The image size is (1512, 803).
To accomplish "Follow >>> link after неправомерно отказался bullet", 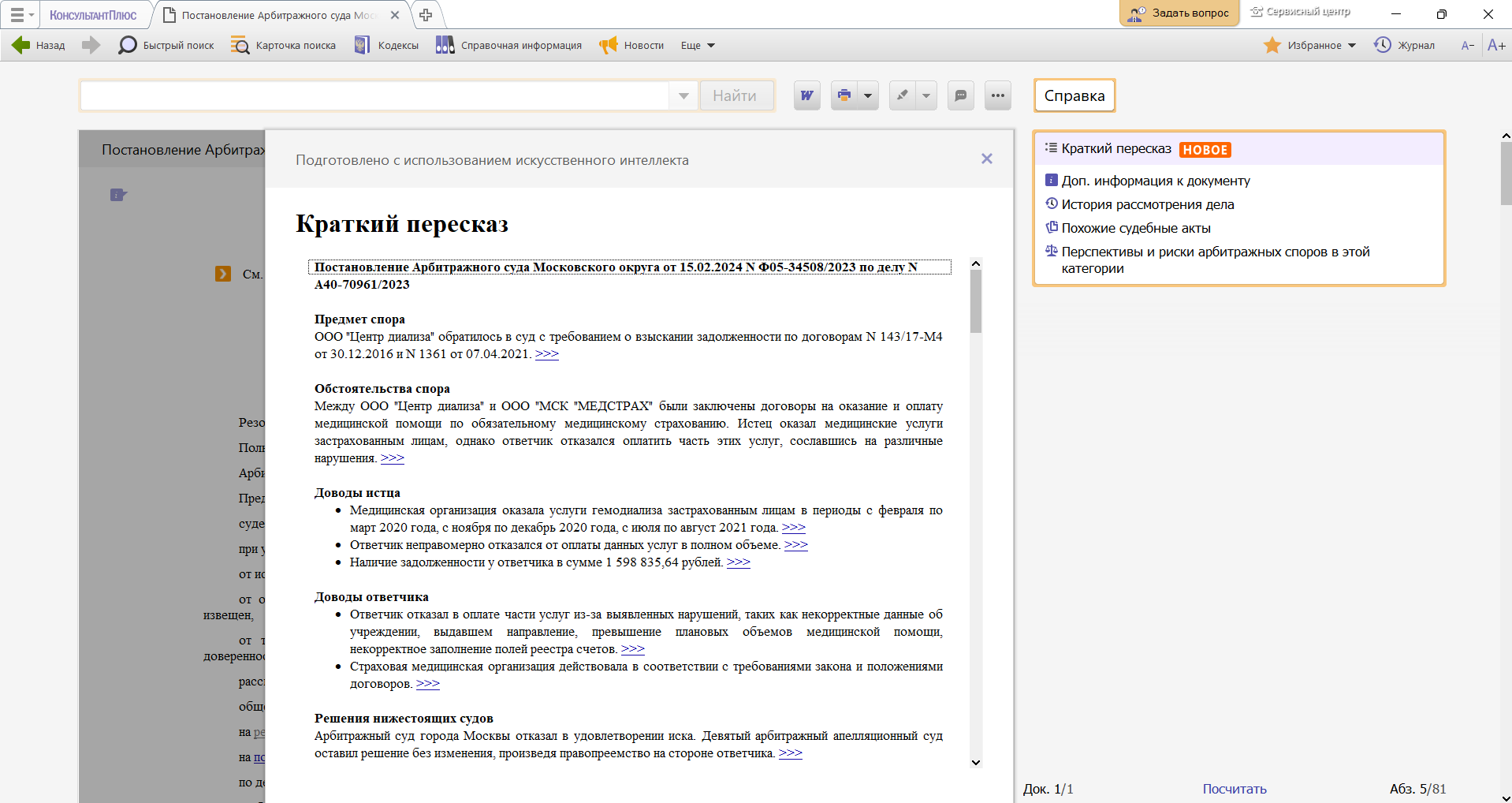I will point(796,545).
